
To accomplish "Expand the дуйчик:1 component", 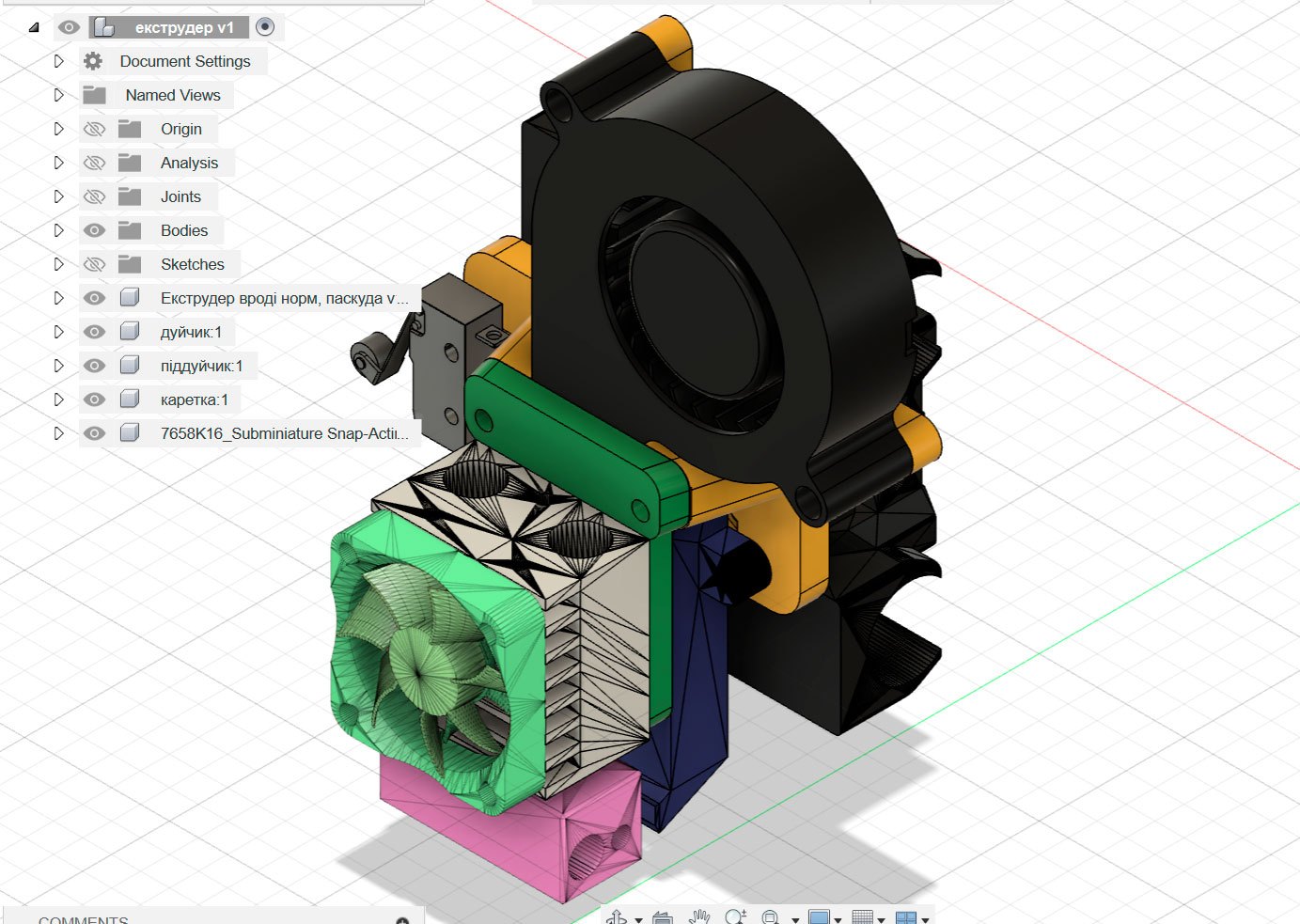I will 58,331.
